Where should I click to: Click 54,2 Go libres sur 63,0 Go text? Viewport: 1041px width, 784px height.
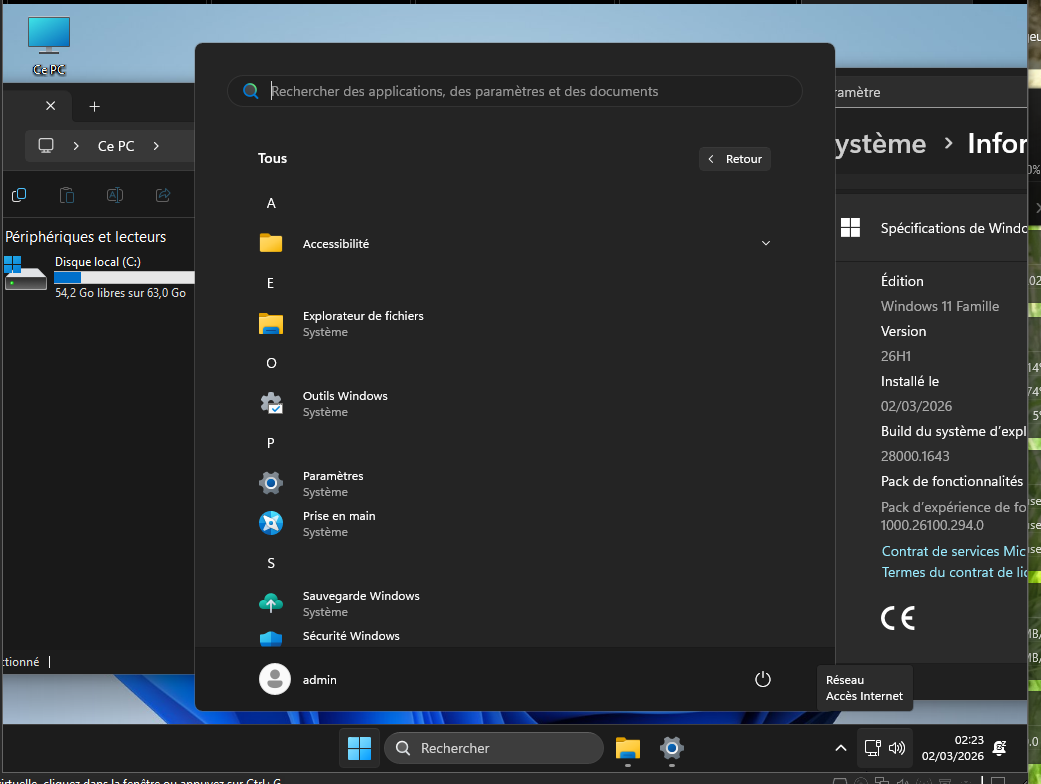coord(120,293)
